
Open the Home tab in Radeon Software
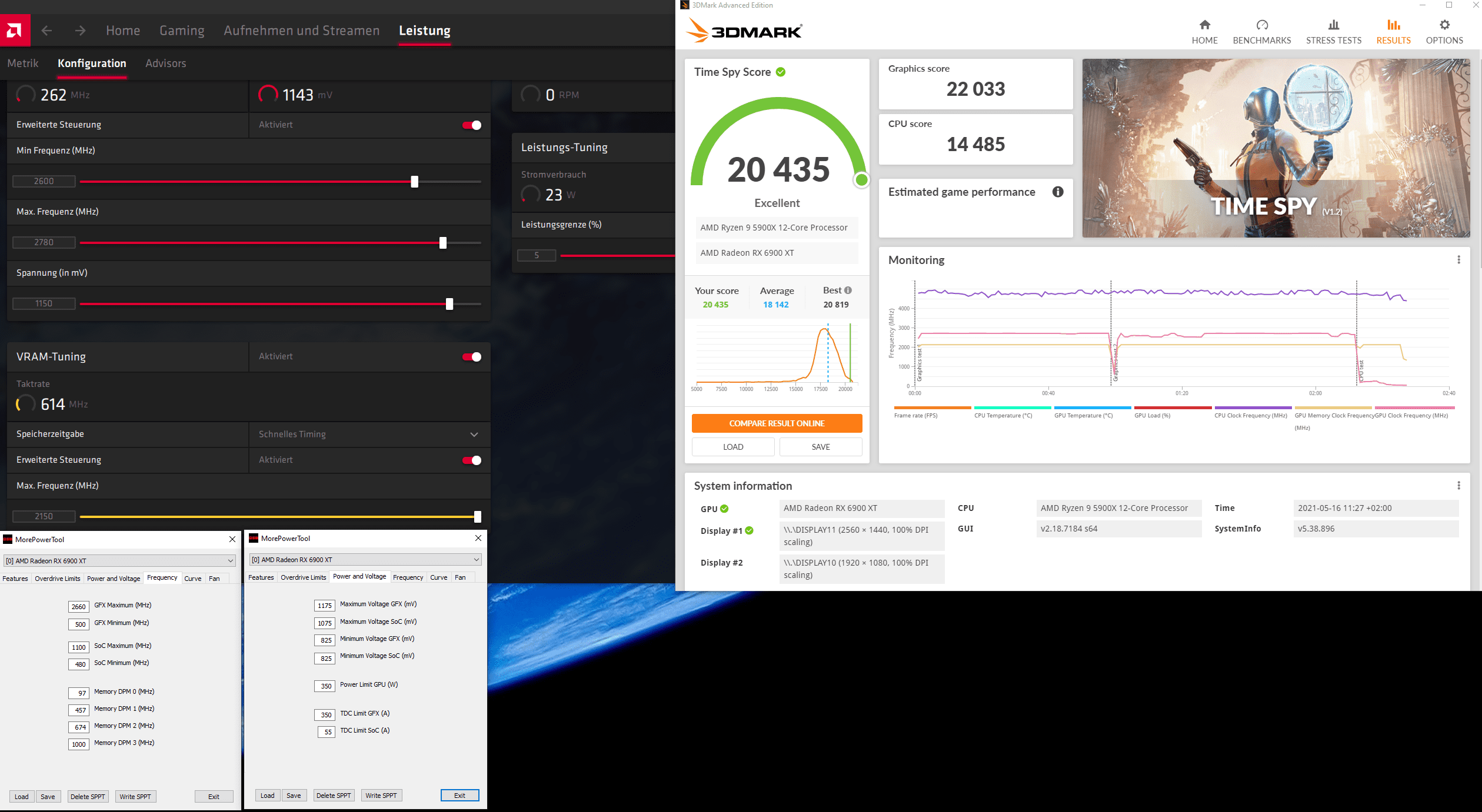[123, 31]
